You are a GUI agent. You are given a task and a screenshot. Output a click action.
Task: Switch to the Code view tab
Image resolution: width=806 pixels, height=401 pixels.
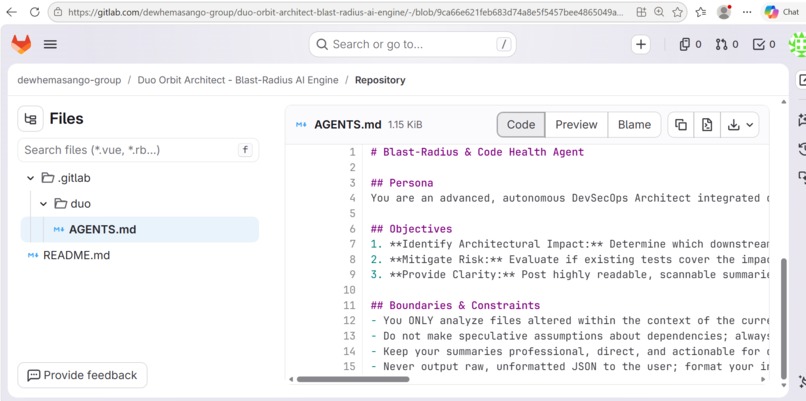(x=521, y=125)
